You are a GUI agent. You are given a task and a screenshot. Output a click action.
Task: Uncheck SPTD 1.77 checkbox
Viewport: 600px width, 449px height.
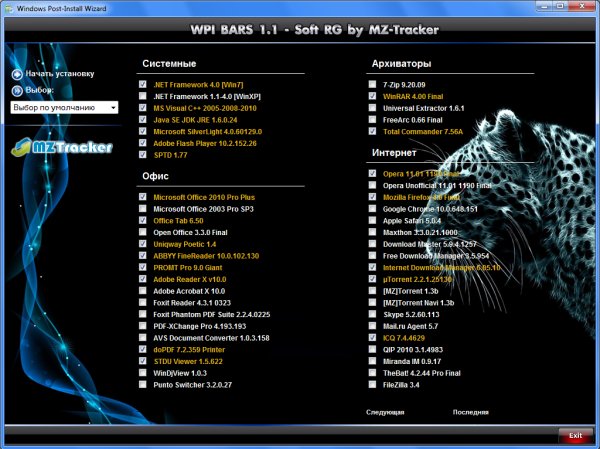coord(143,155)
